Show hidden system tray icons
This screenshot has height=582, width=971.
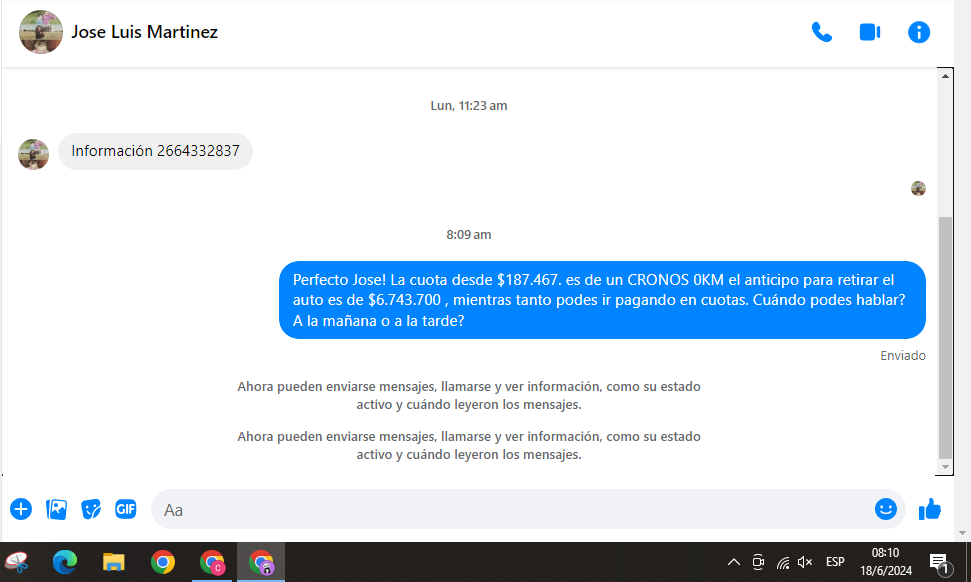click(733, 562)
